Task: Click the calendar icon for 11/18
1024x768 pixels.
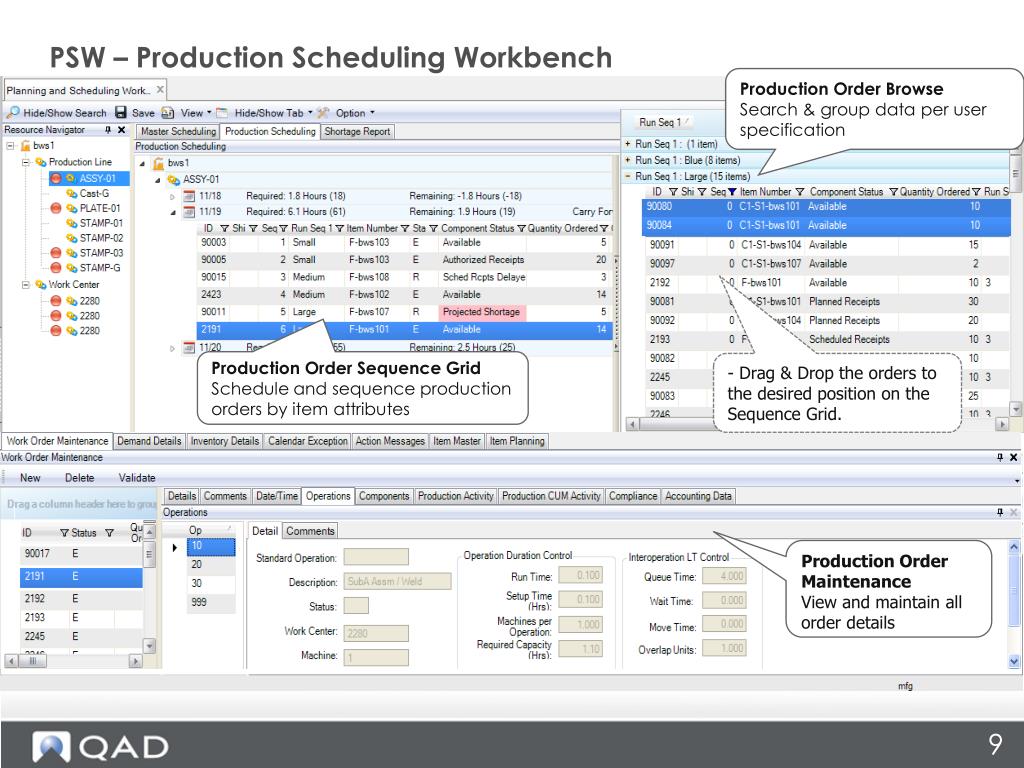Action: point(189,196)
